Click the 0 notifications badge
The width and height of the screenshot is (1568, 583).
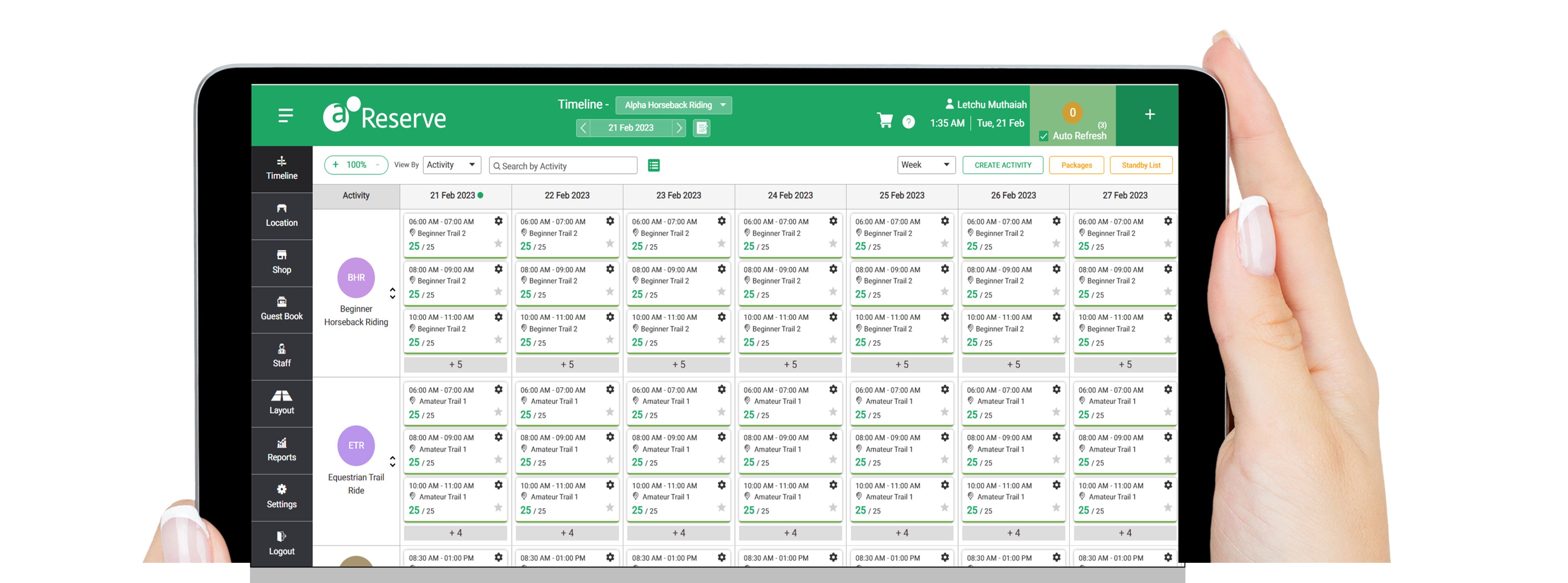pos(1073,113)
